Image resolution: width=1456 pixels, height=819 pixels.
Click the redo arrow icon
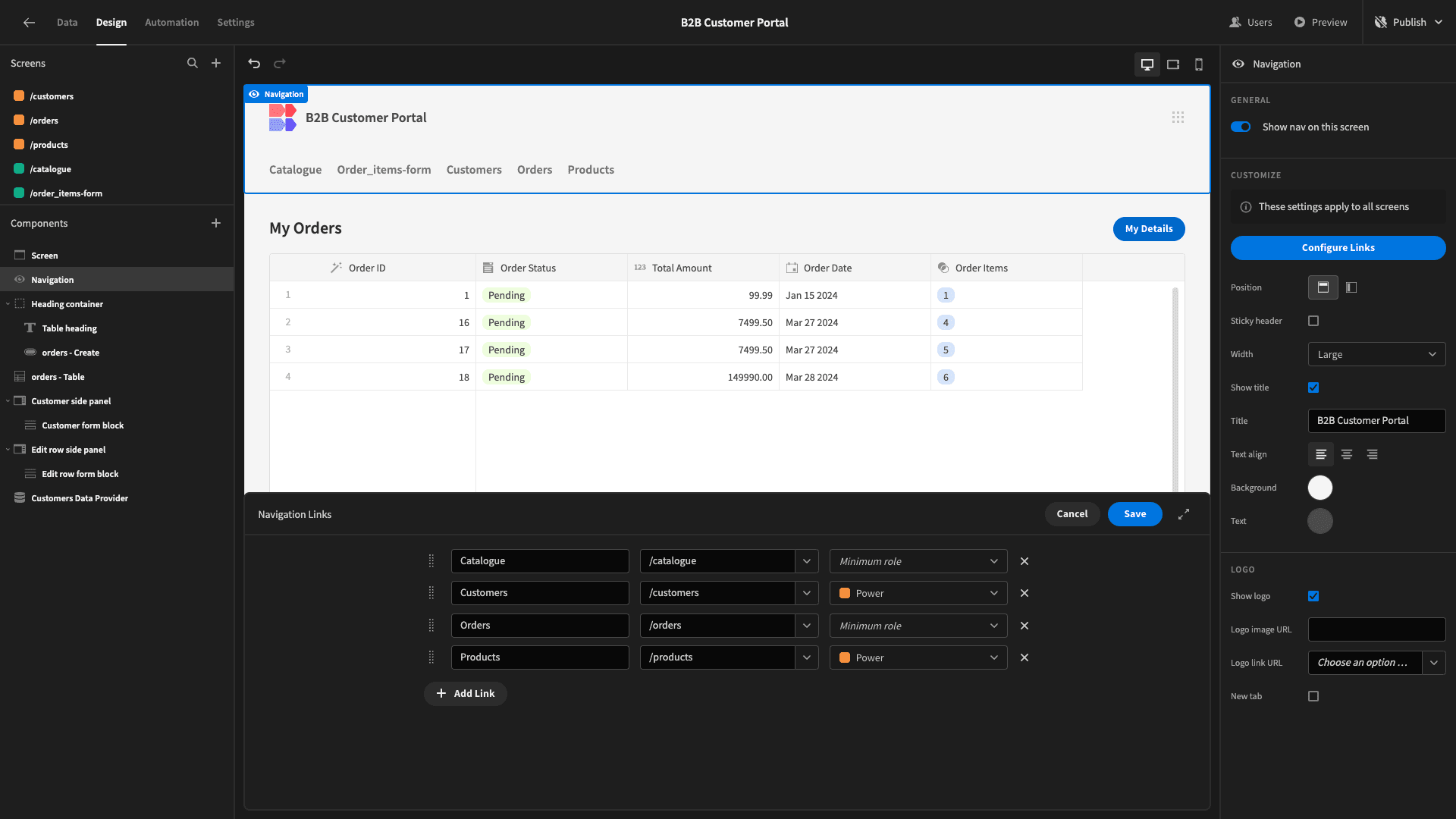coord(280,64)
